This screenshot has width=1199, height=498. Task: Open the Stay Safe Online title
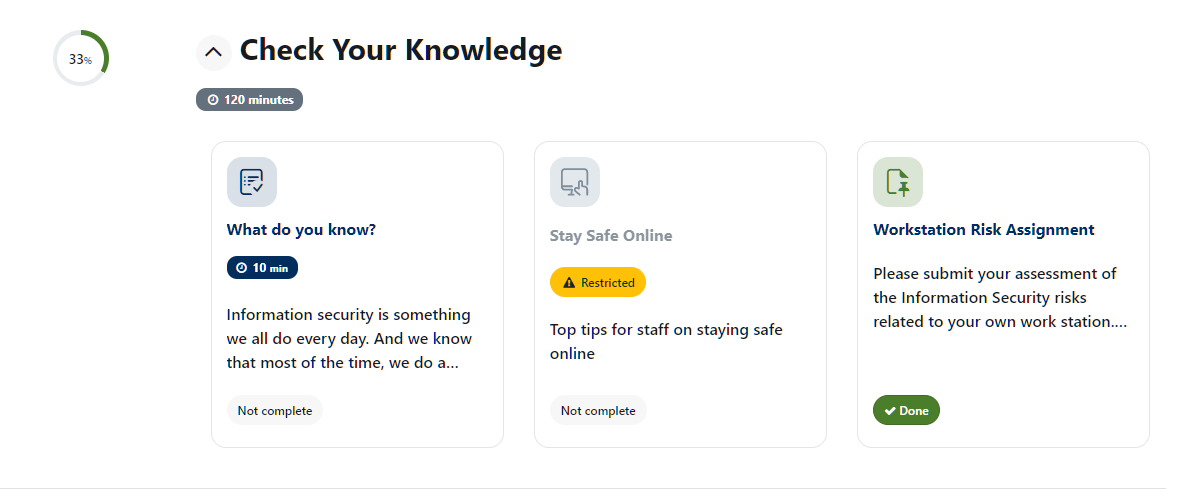[x=611, y=236]
